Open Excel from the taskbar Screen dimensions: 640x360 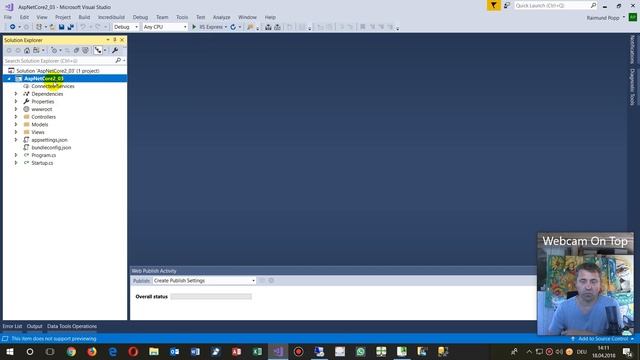click(x=257, y=351)
